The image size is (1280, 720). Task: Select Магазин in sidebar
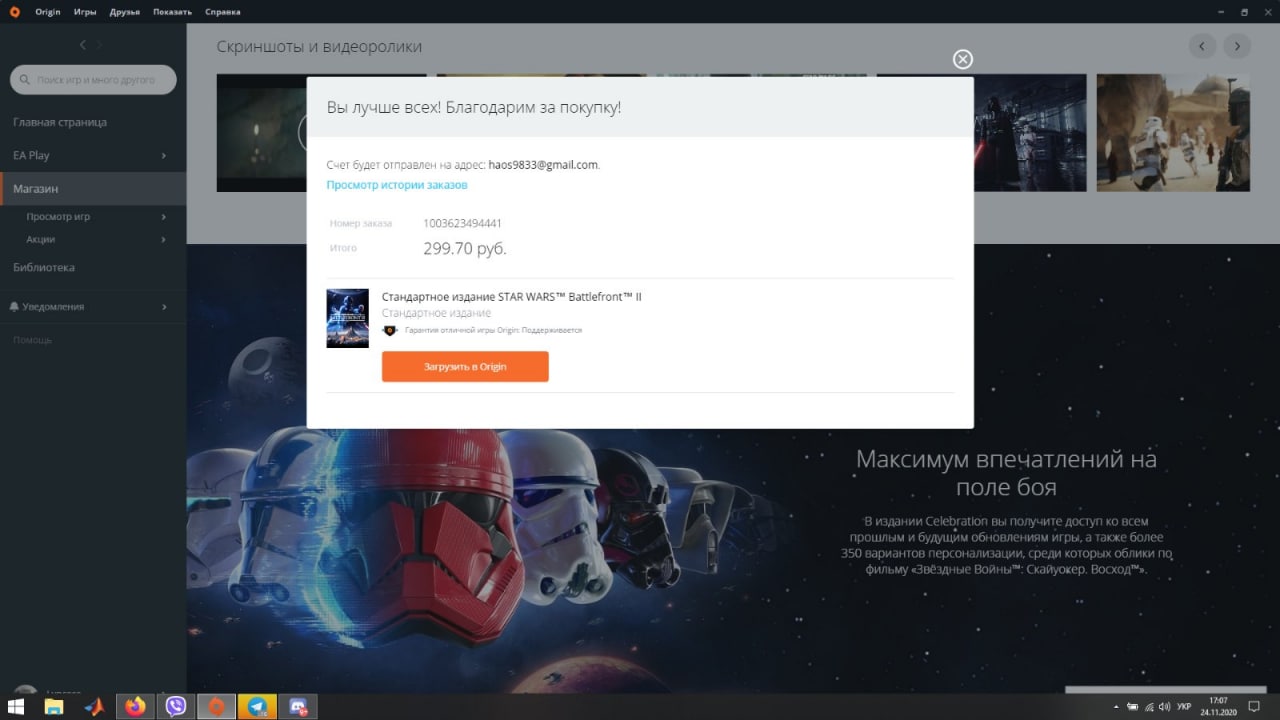(x=93, y=189)
